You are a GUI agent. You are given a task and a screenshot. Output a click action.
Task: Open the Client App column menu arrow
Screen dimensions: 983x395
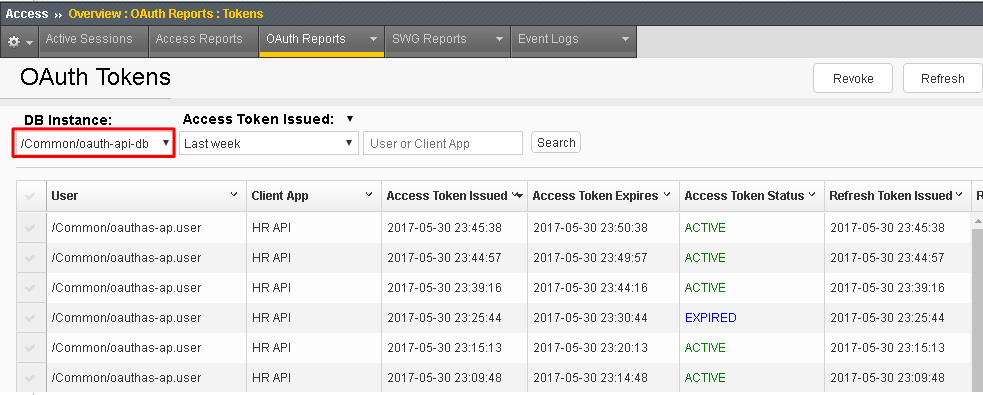click(x=369, y=195)
